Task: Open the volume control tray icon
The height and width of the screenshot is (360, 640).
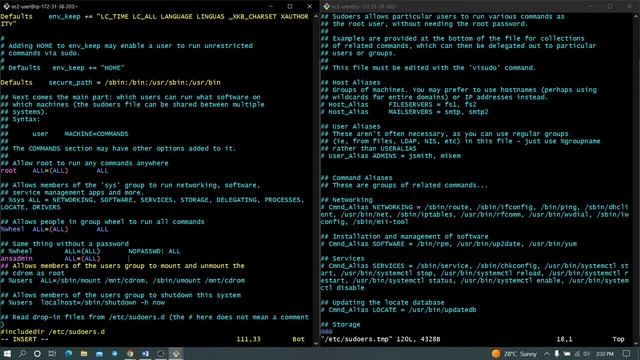Action: coord(587,353)
